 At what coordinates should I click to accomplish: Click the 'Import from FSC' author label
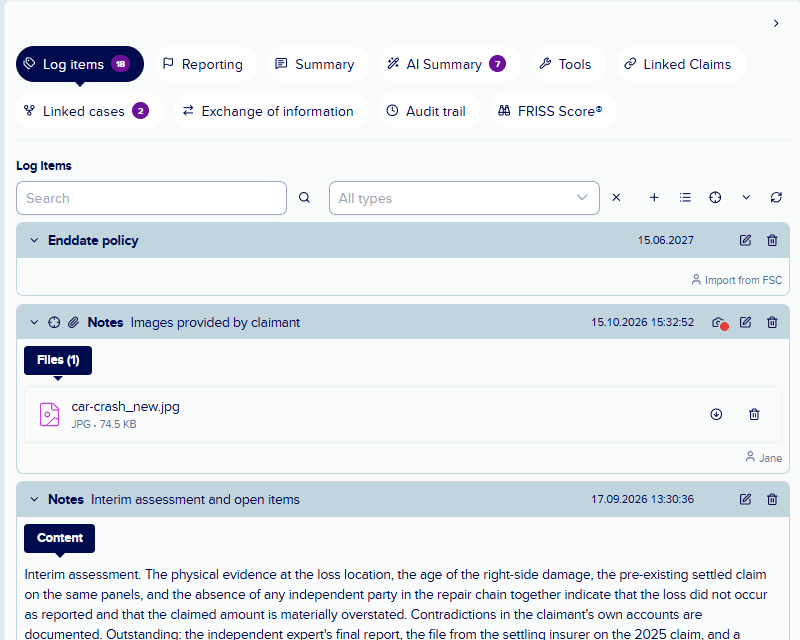click(x=737, y=280)
